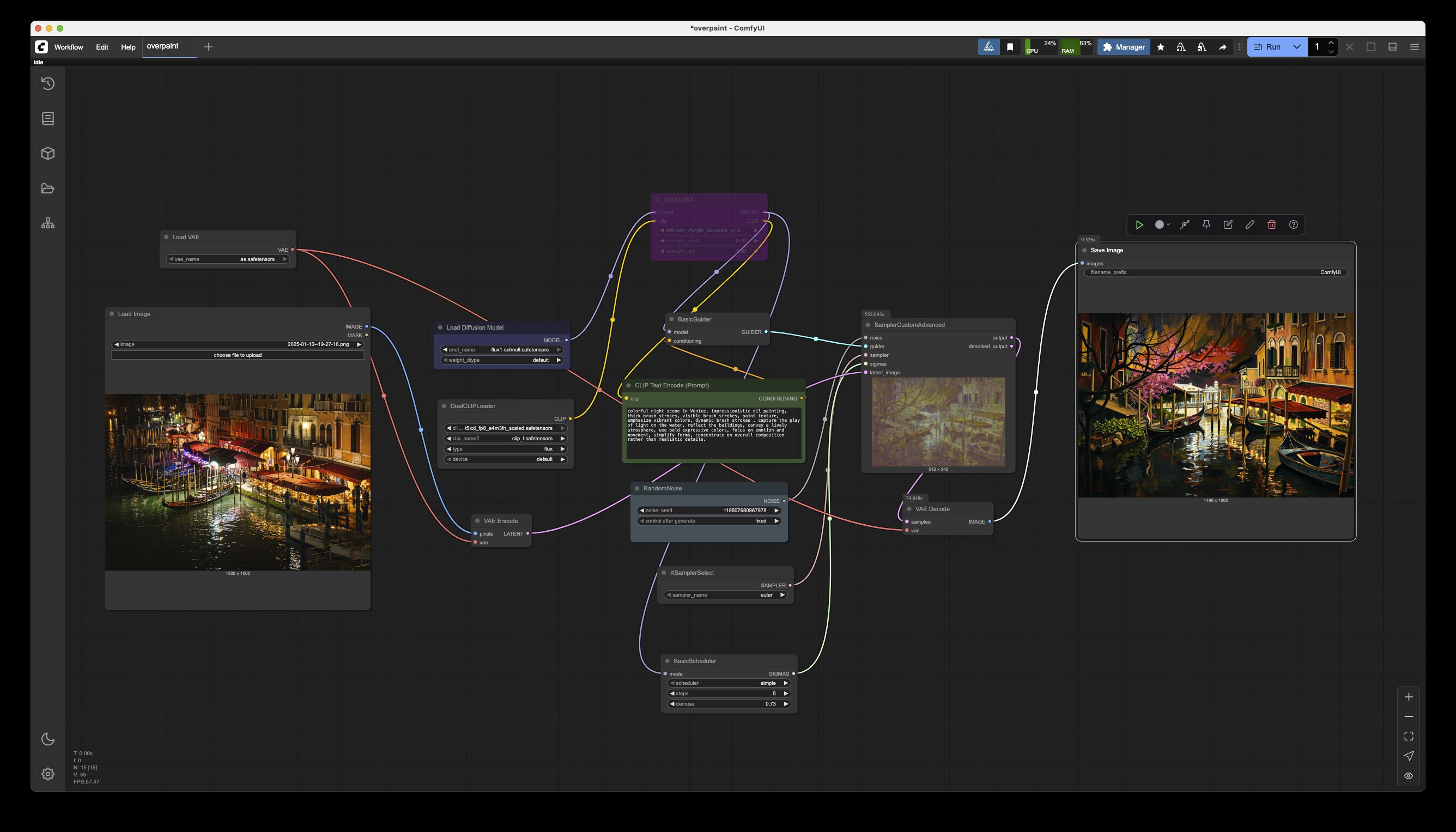1456x832 pixels.
Task: Open the type flux combo in DualCLIPLoader
Action: click(x=506, y=449)
